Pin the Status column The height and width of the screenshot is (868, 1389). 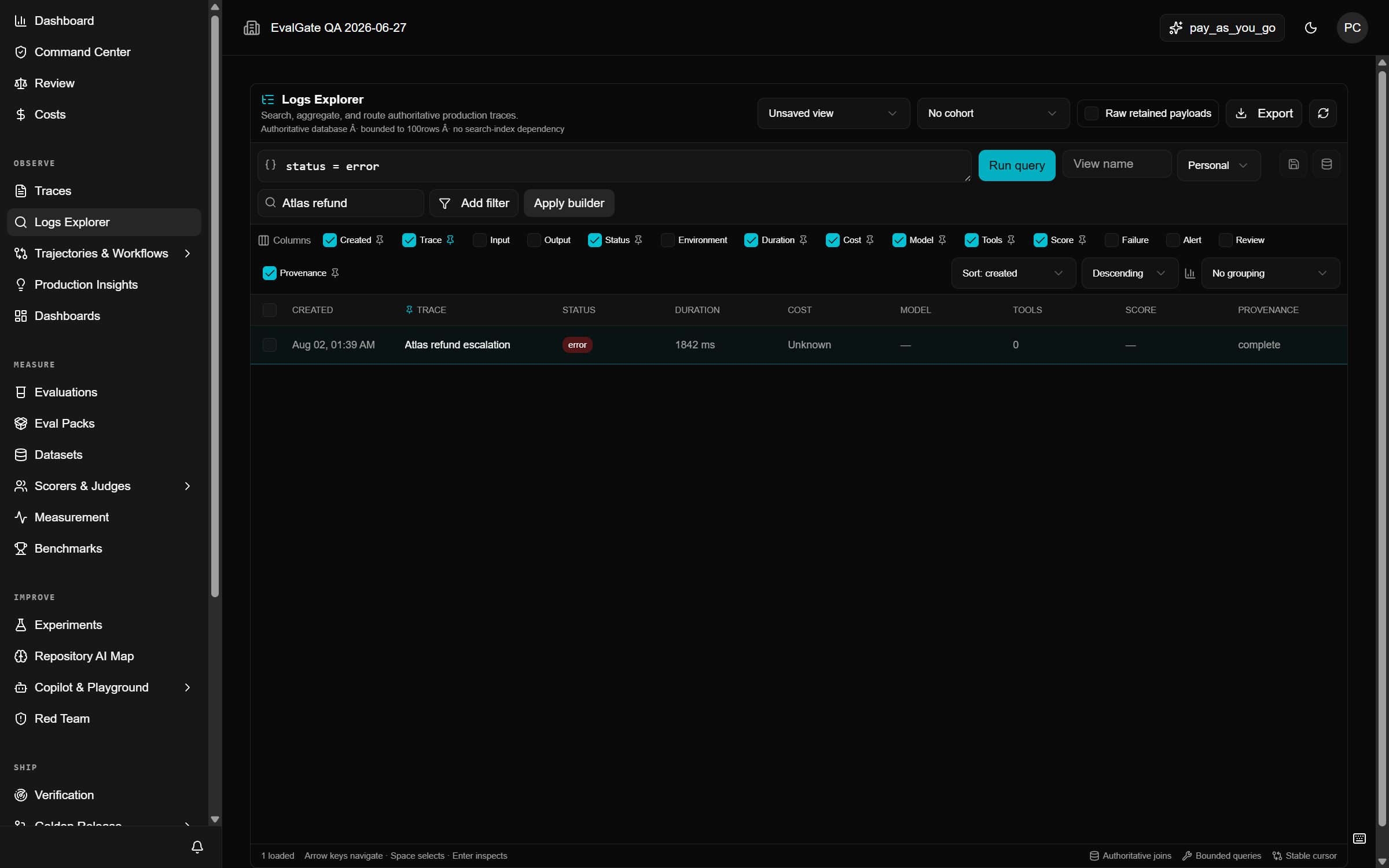(x=638, y=240)
